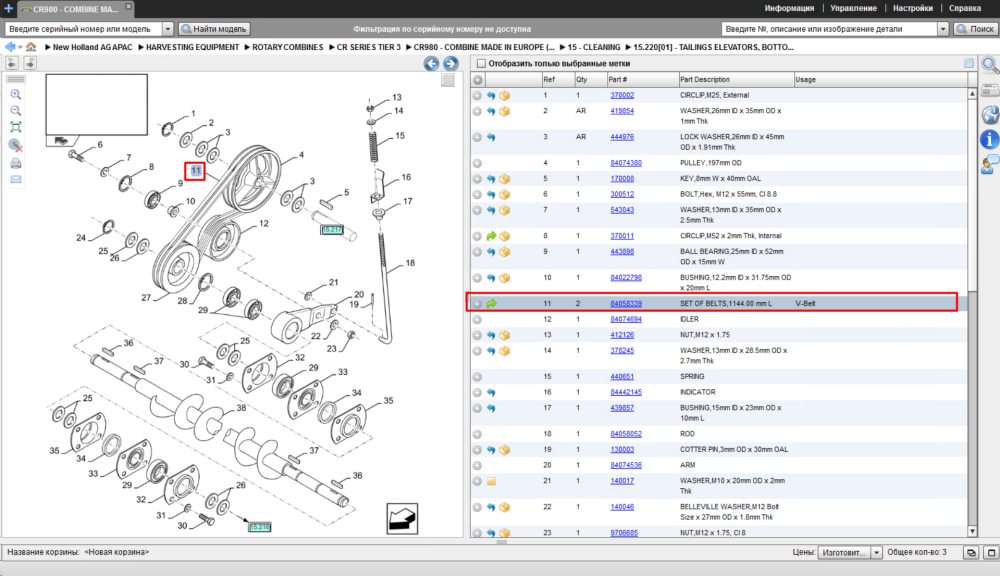Click the home icon in the breadcrumb

point(31,47)
